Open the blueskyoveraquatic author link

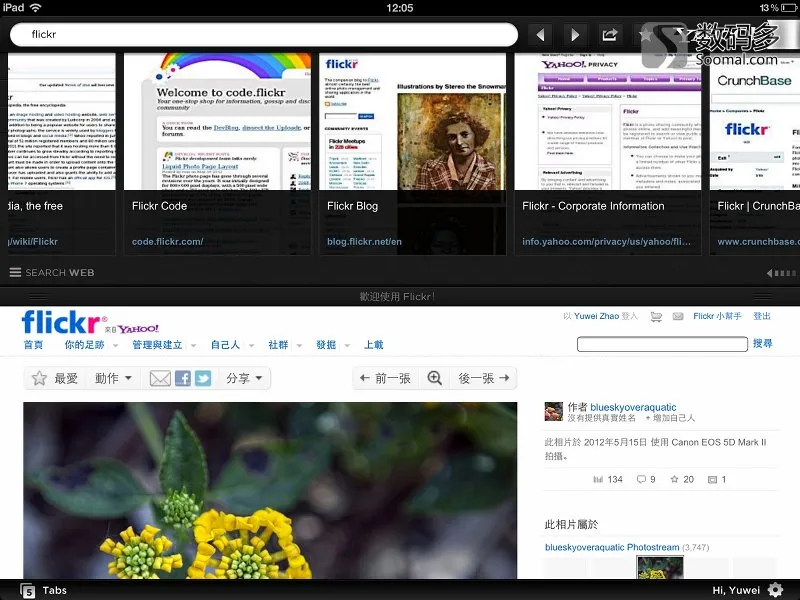(633, 407)
